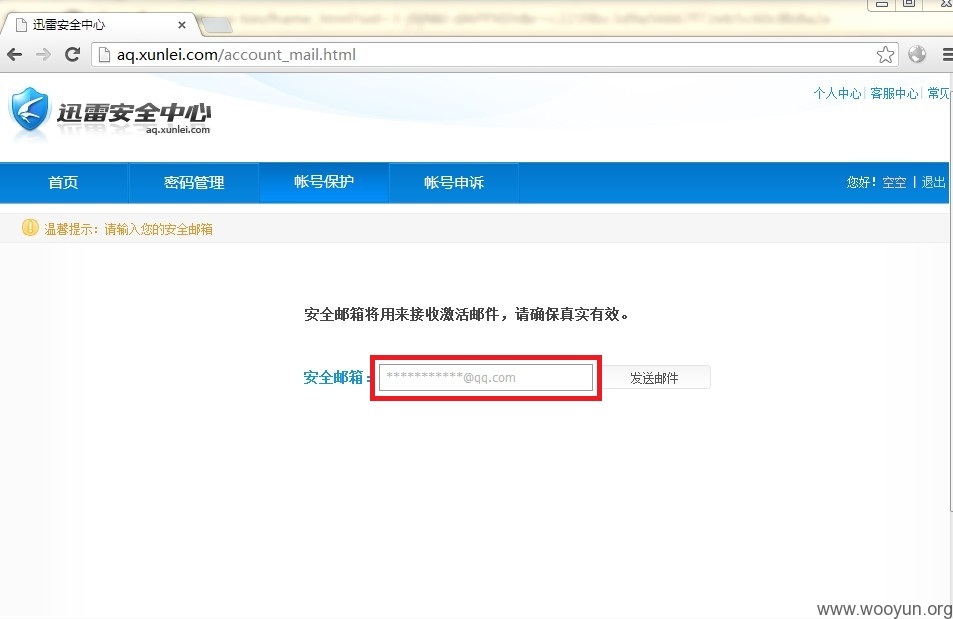This screenshot has height=619, width=953.
Task: Open the 帐号保护 navigation item
Action: [324, 182]
